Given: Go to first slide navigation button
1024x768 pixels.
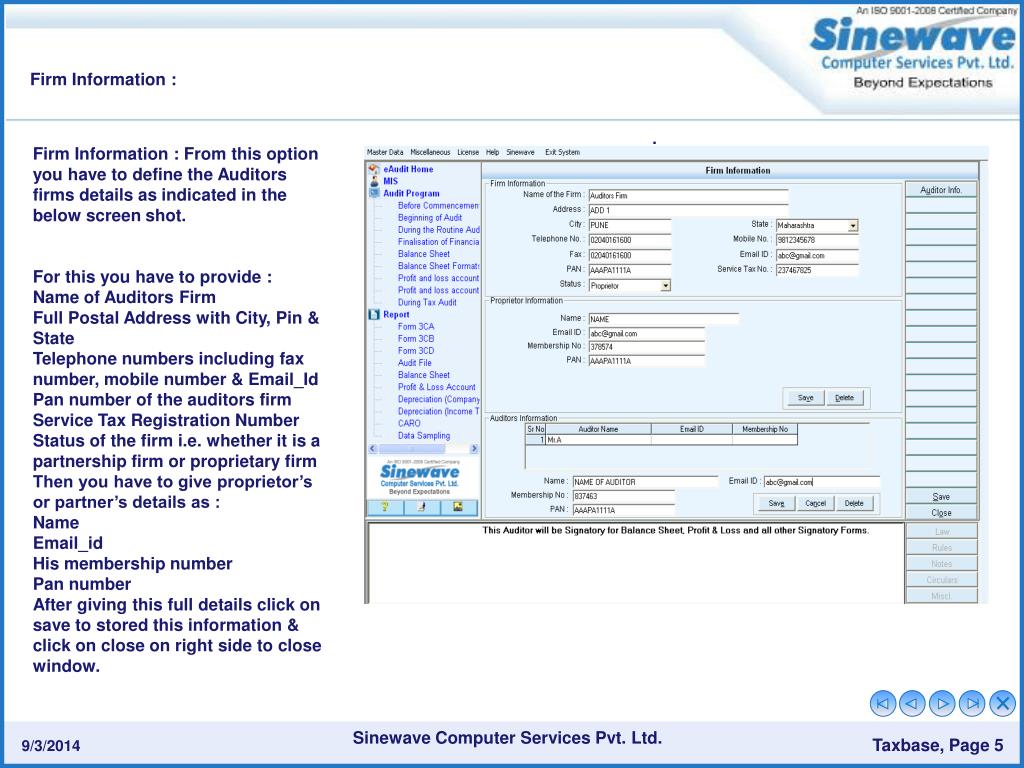Looking at the screenshot, I should (x=882, y=703).
